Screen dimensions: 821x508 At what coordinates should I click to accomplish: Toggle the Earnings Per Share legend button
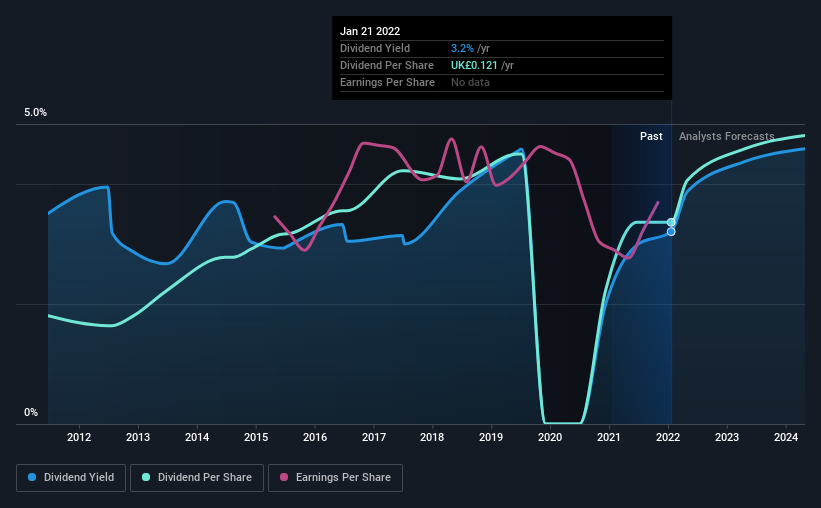pos(336,478)
